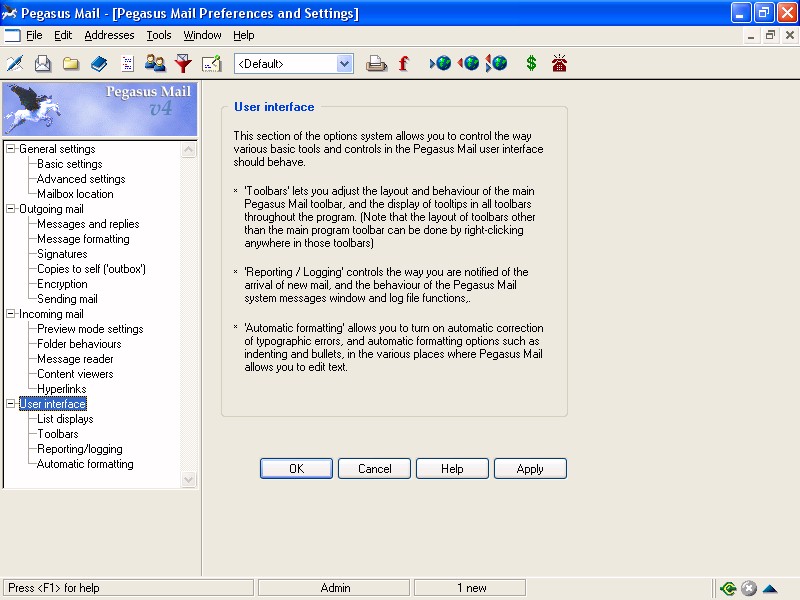800x600 pixels.
Task: Send all queued mail with the globe icon
Action: (x=468, y=63)
